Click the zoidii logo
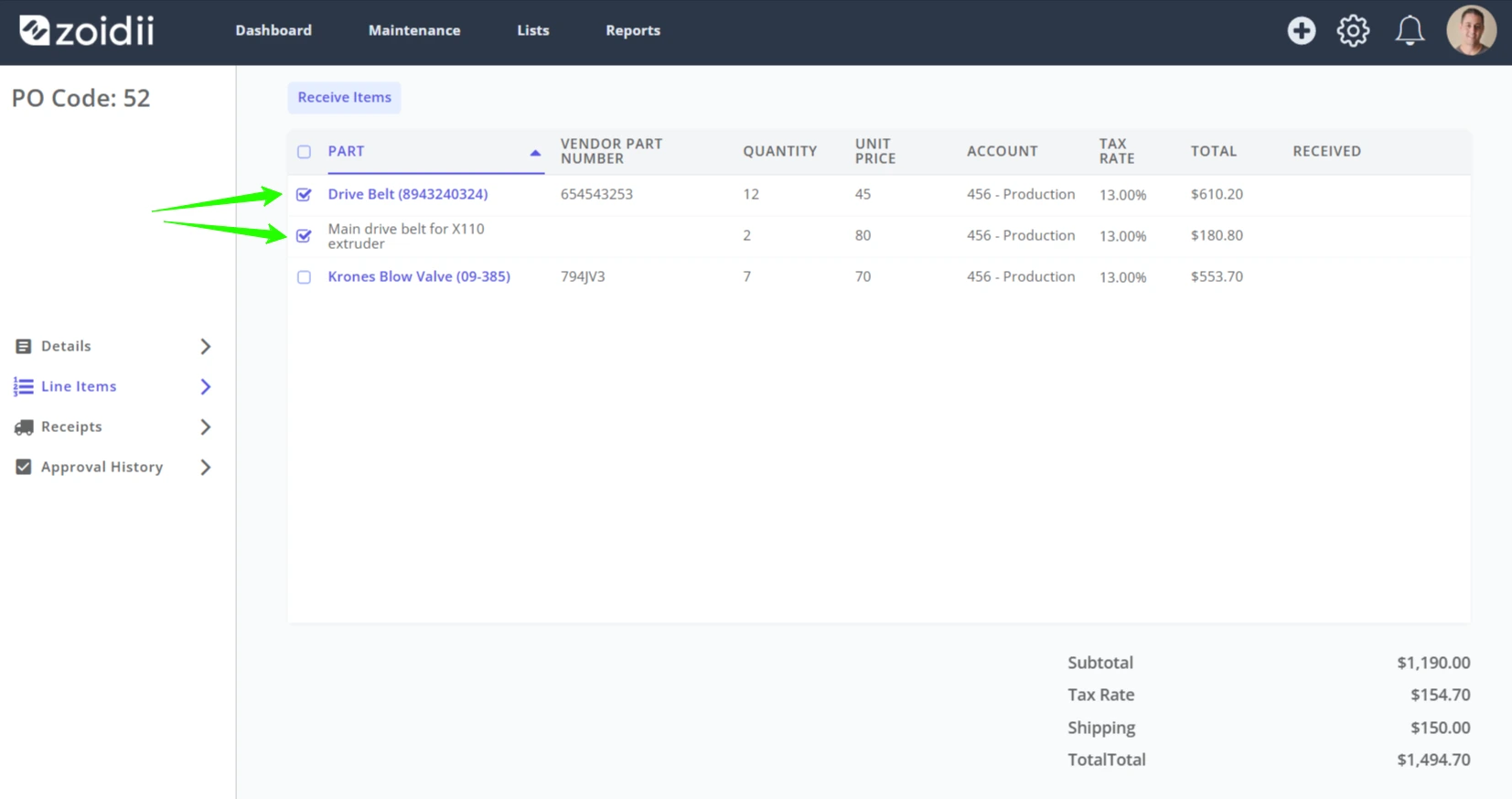Image resolution: width=1512 pixels, height=799 pixels. click(87, 30)
